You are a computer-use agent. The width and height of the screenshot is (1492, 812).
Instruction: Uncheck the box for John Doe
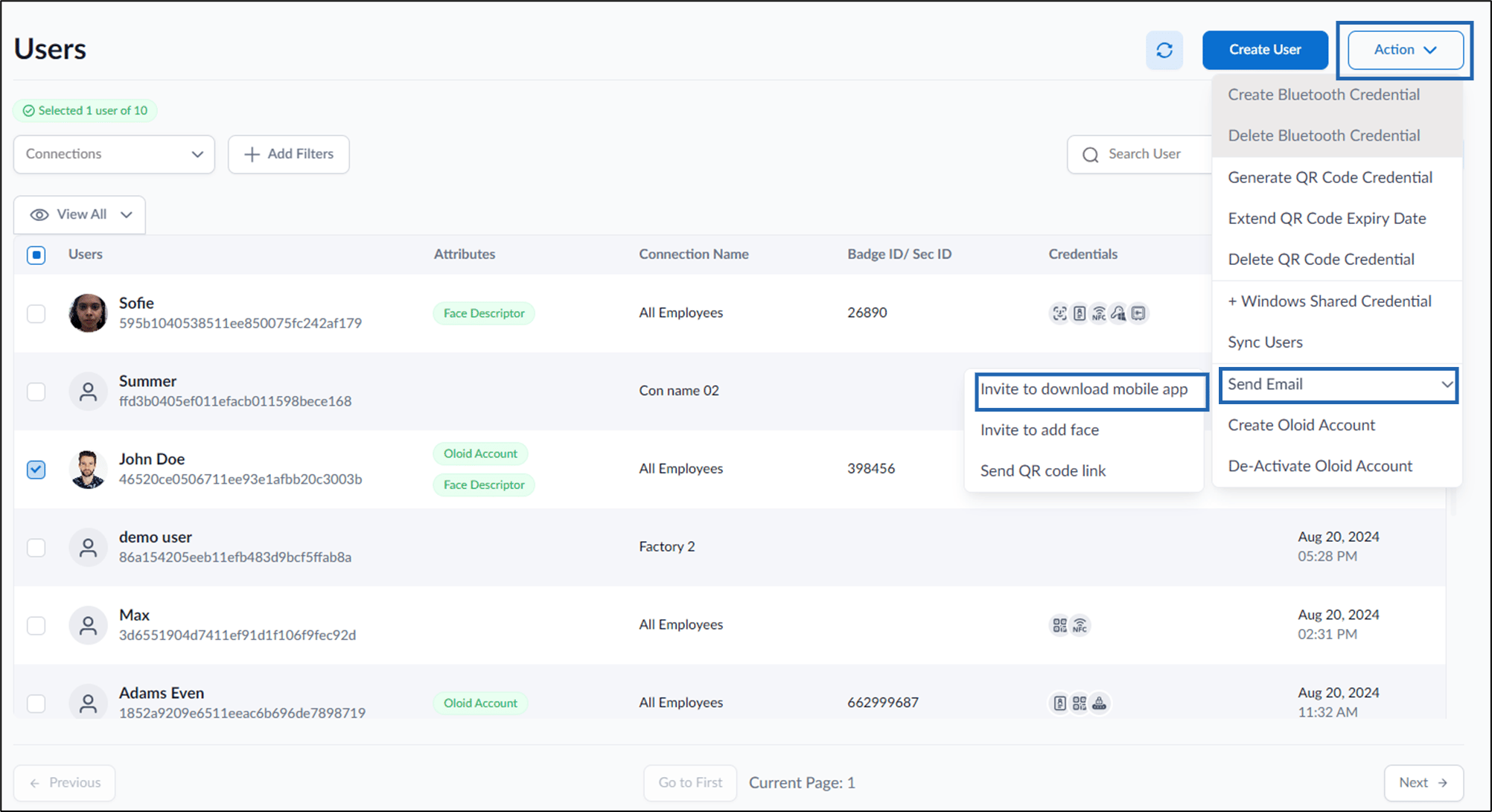click(36, 470)
